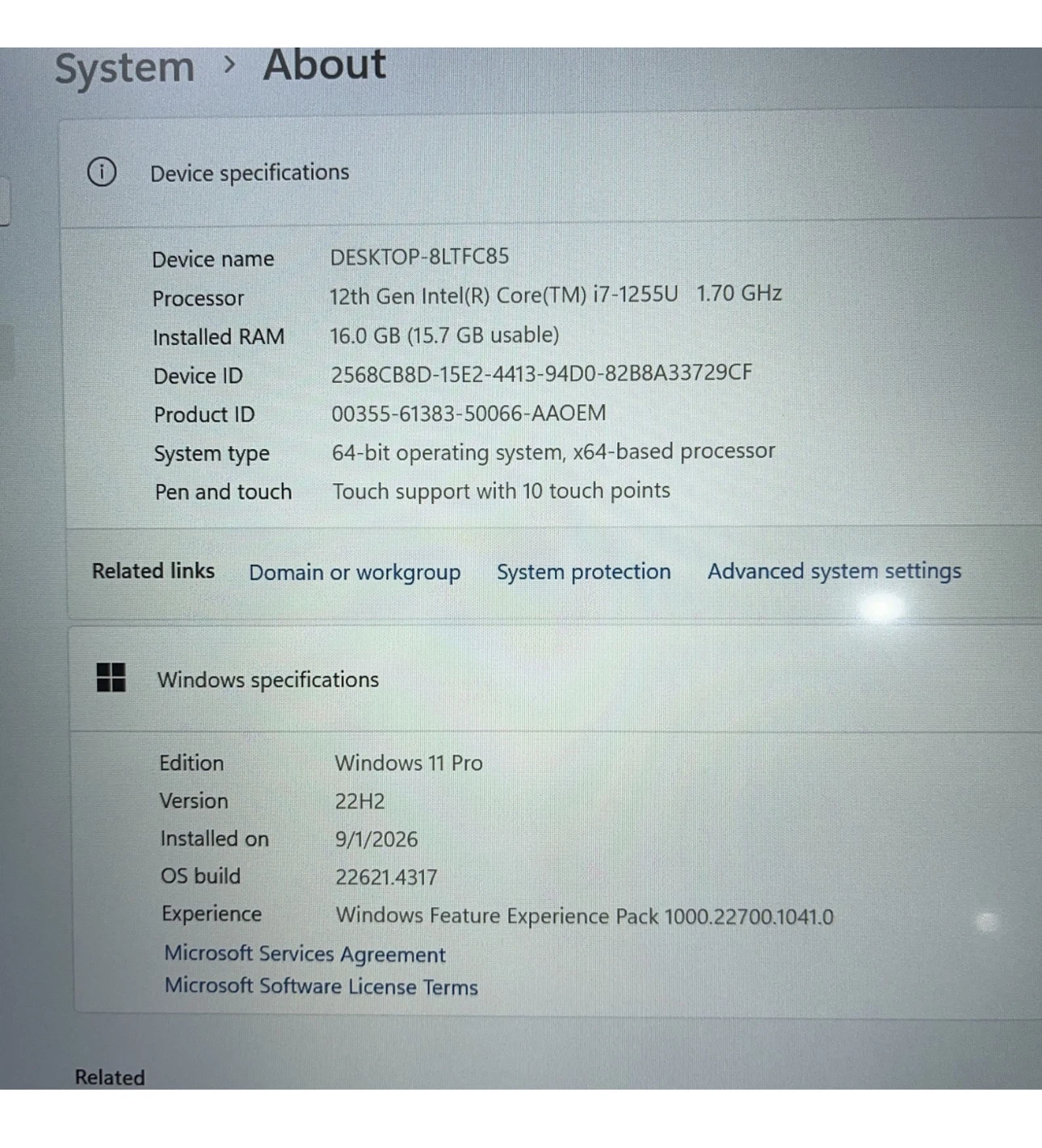Click the About page title

[x=325, y=65]
